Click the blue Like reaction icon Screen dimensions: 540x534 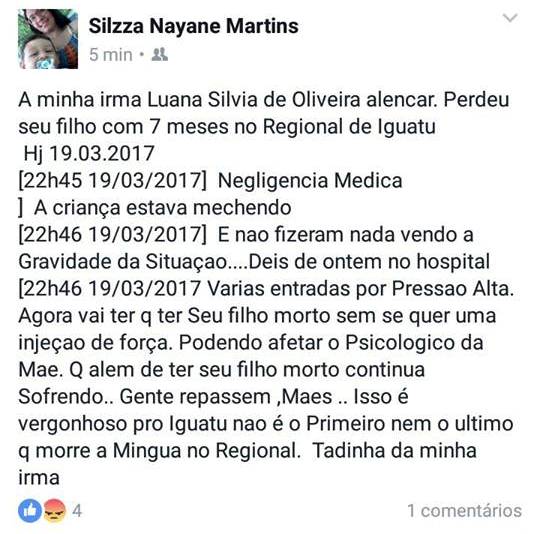pos(30,510)
